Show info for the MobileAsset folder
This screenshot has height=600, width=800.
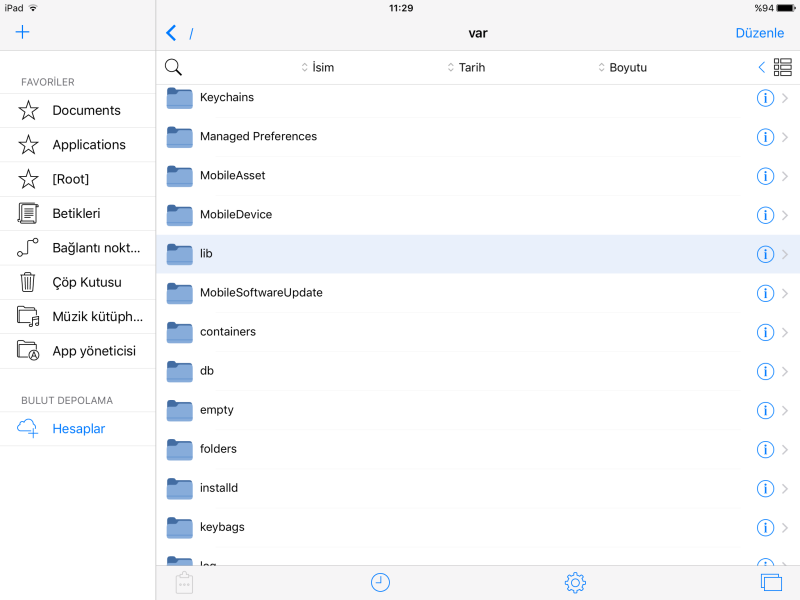[x=765, y=176]
